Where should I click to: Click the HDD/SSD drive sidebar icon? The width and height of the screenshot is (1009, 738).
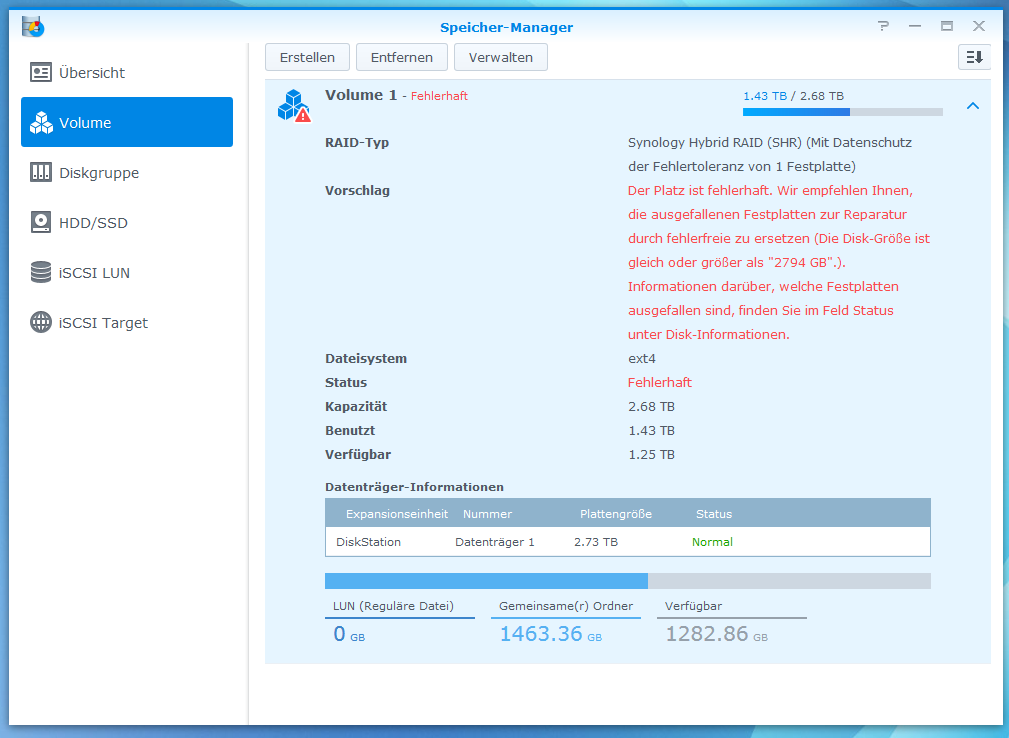pos(41,223)
